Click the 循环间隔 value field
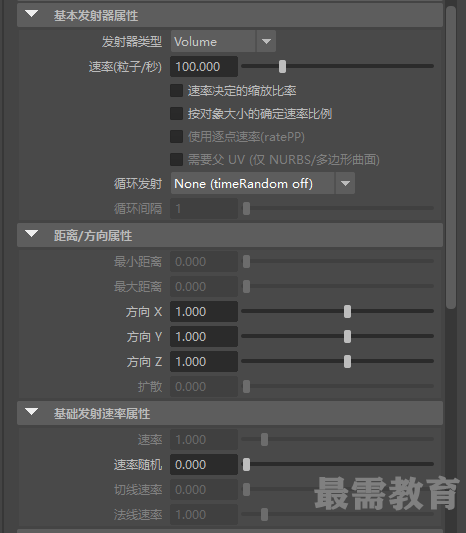 pos(204,208)
